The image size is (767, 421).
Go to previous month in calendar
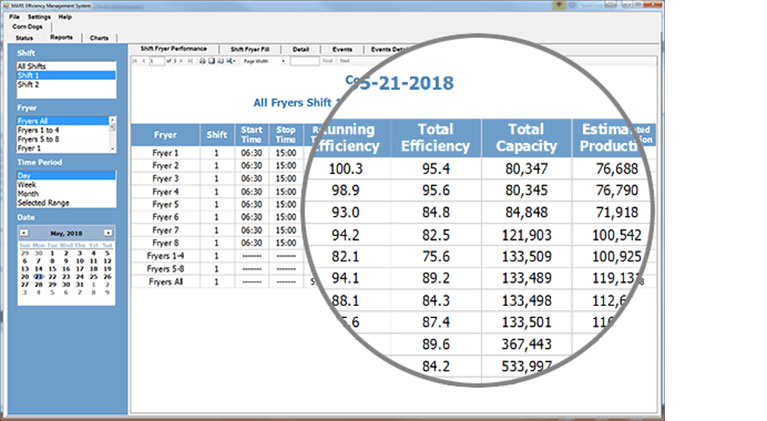coord(24,232)
